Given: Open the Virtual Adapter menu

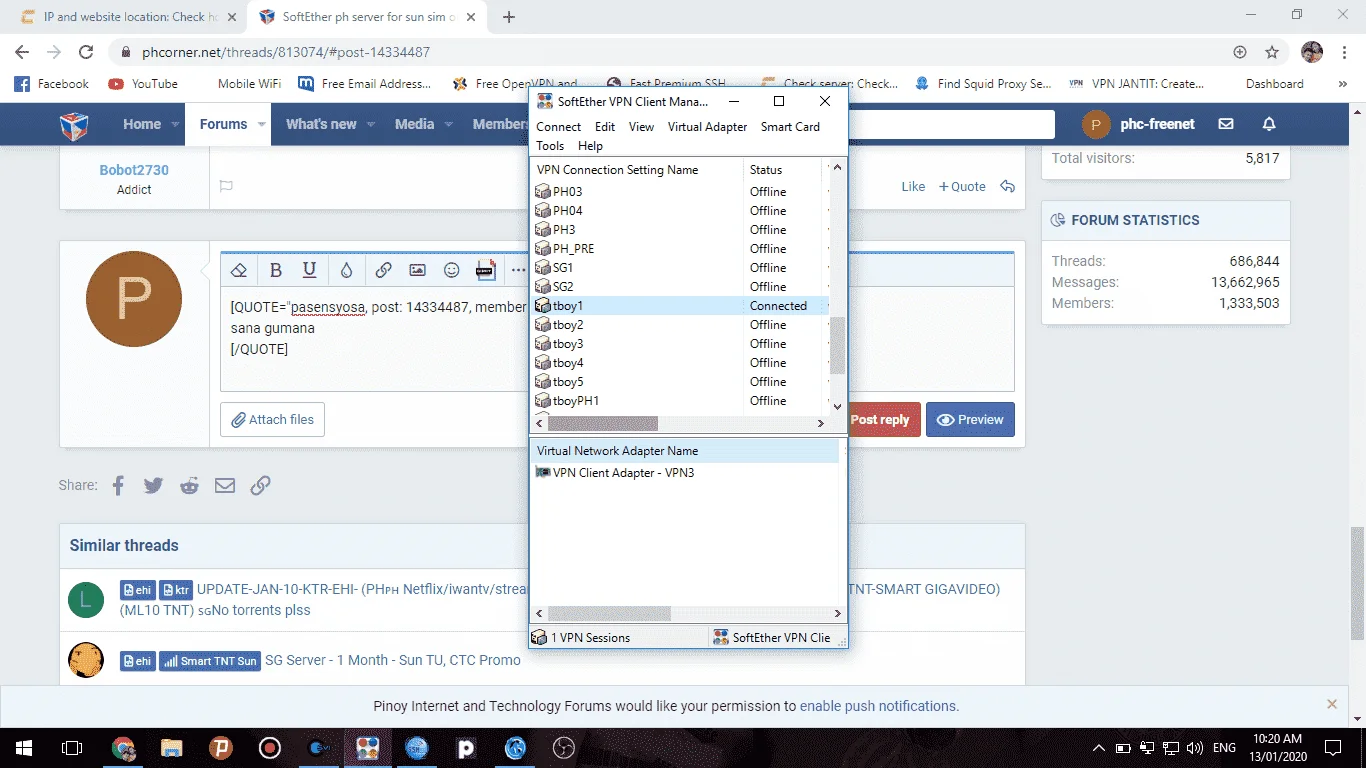Looking at the screenshot, I should point(708,127).
